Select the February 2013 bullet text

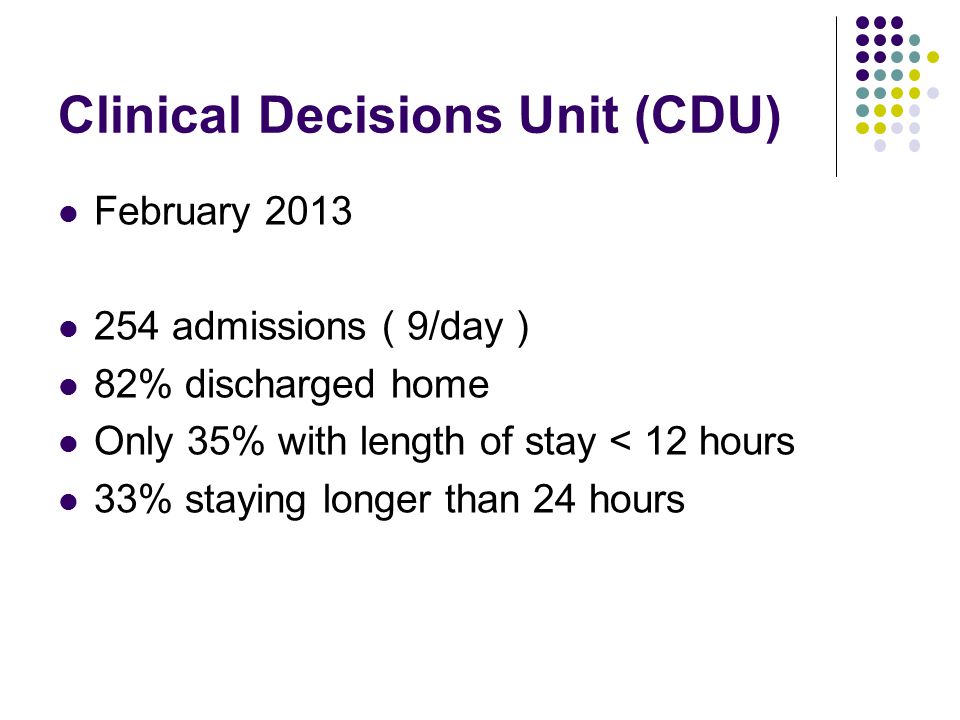click(x=223, y=212)
